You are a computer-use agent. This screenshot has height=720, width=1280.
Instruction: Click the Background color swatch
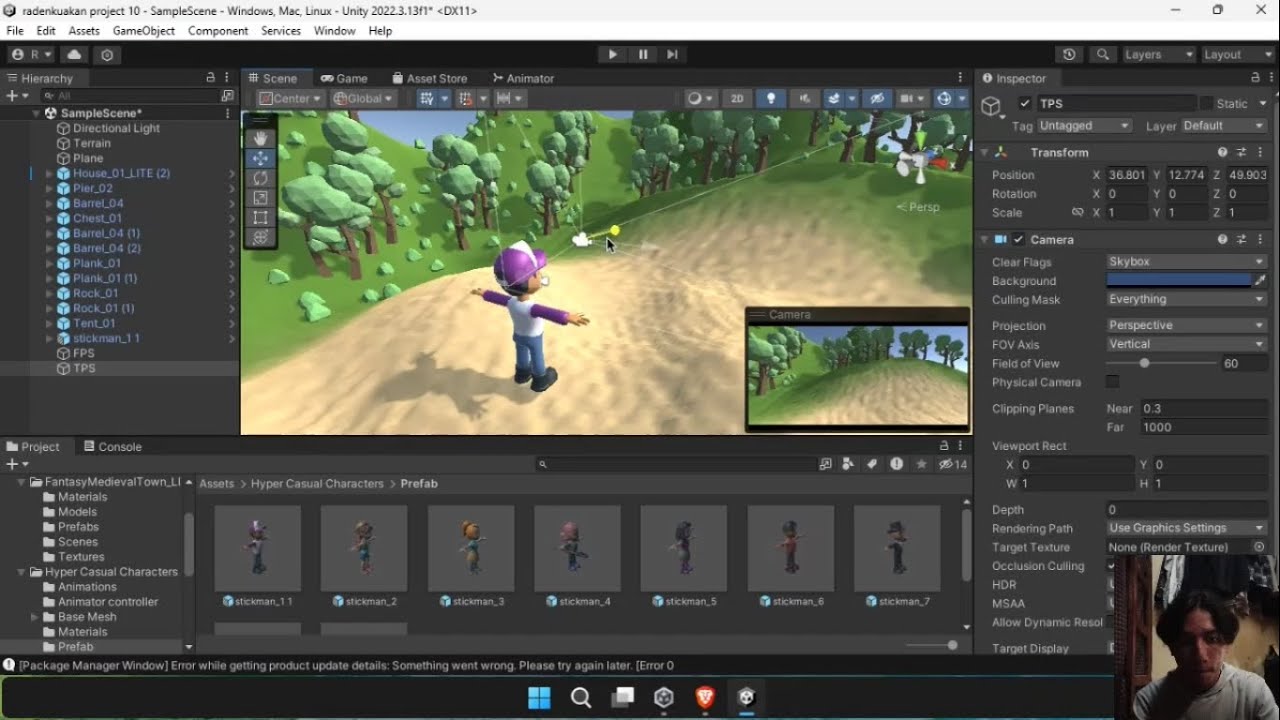1178,281
